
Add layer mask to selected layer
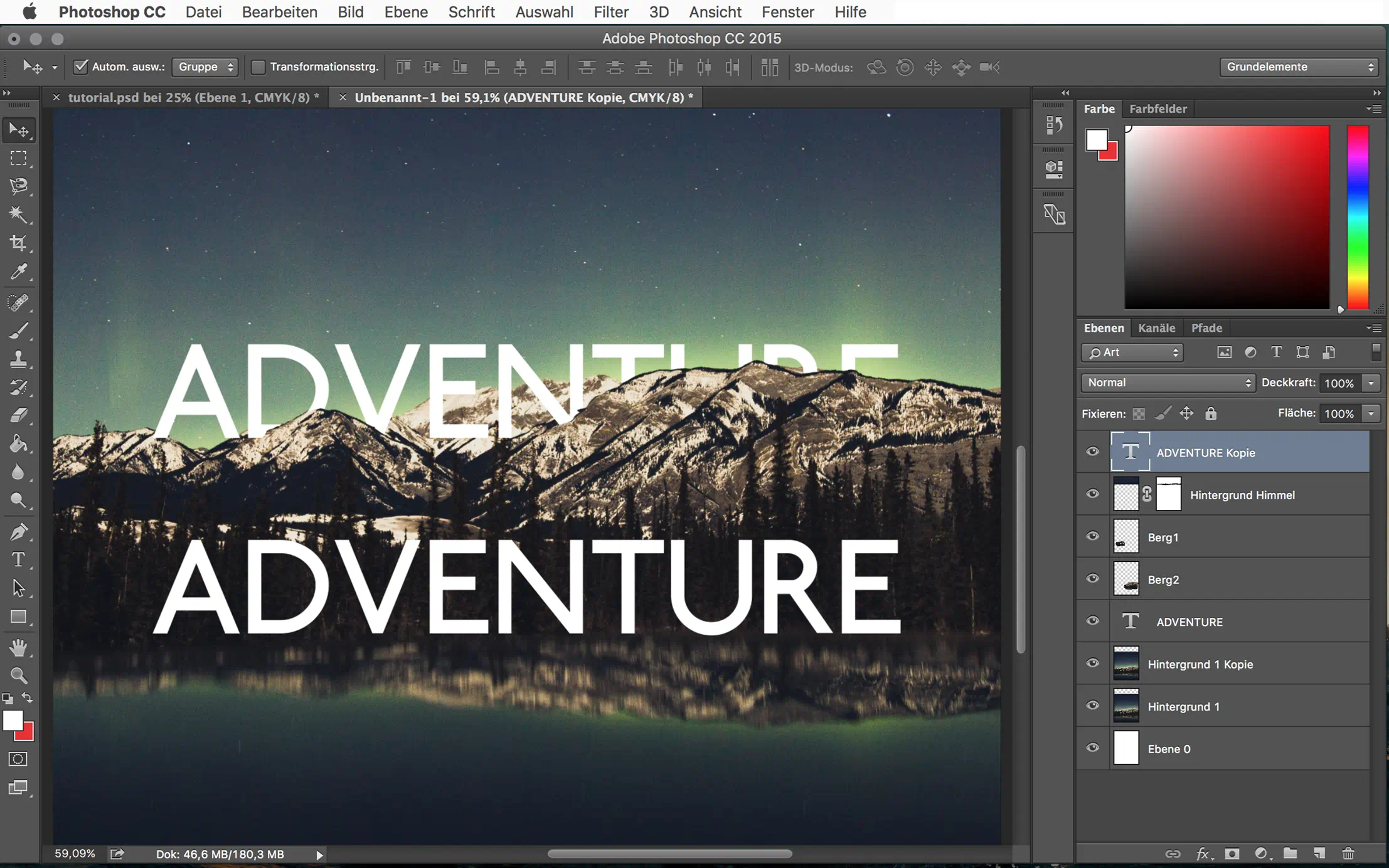(x=1232, y=854)
